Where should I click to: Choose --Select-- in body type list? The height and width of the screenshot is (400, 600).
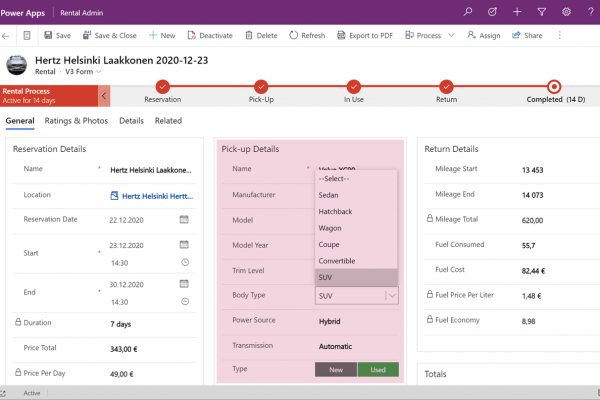coord(356,178)
